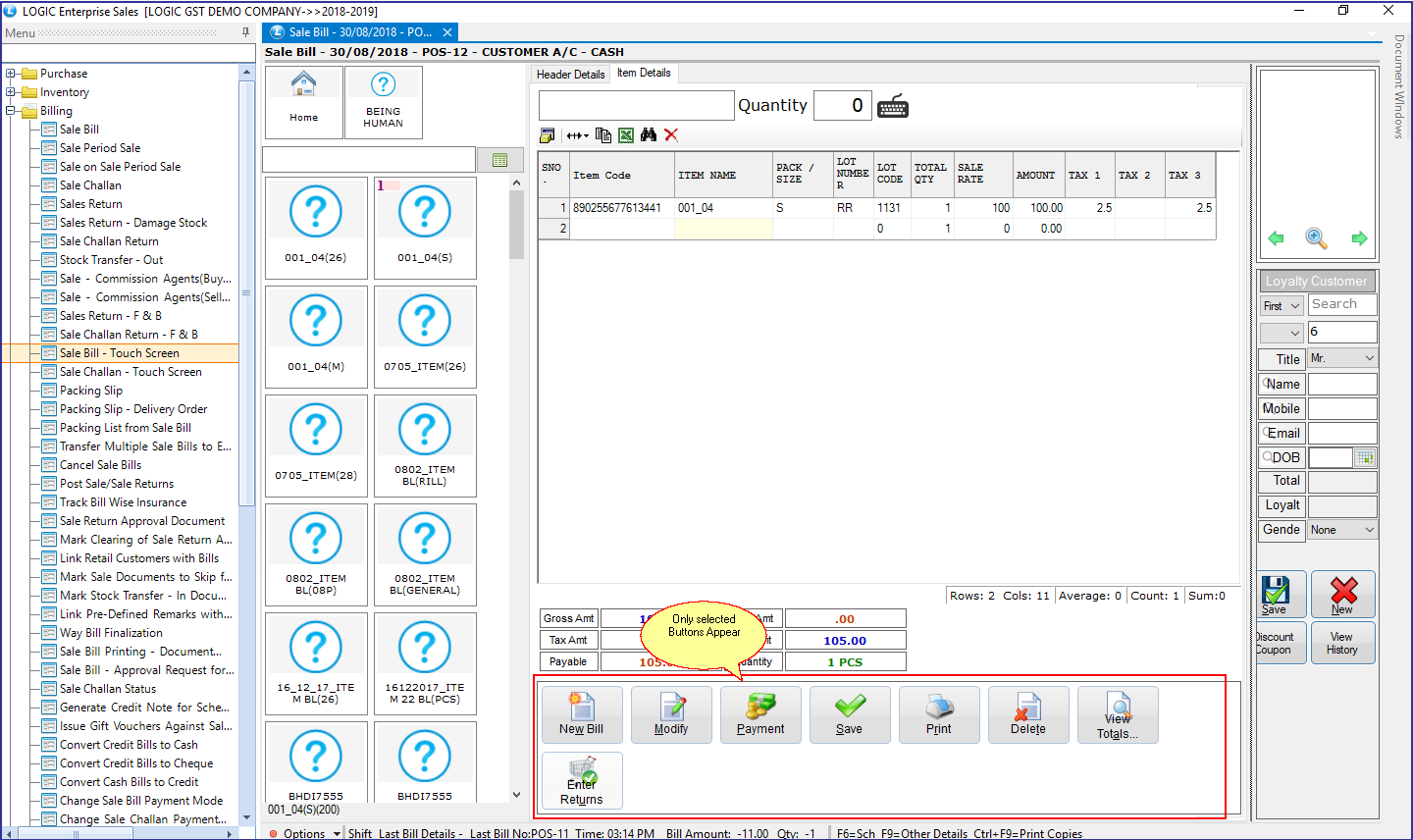Switch to Header Details tab
This screenshot has height=840, width=1413.
coord(570,75)
